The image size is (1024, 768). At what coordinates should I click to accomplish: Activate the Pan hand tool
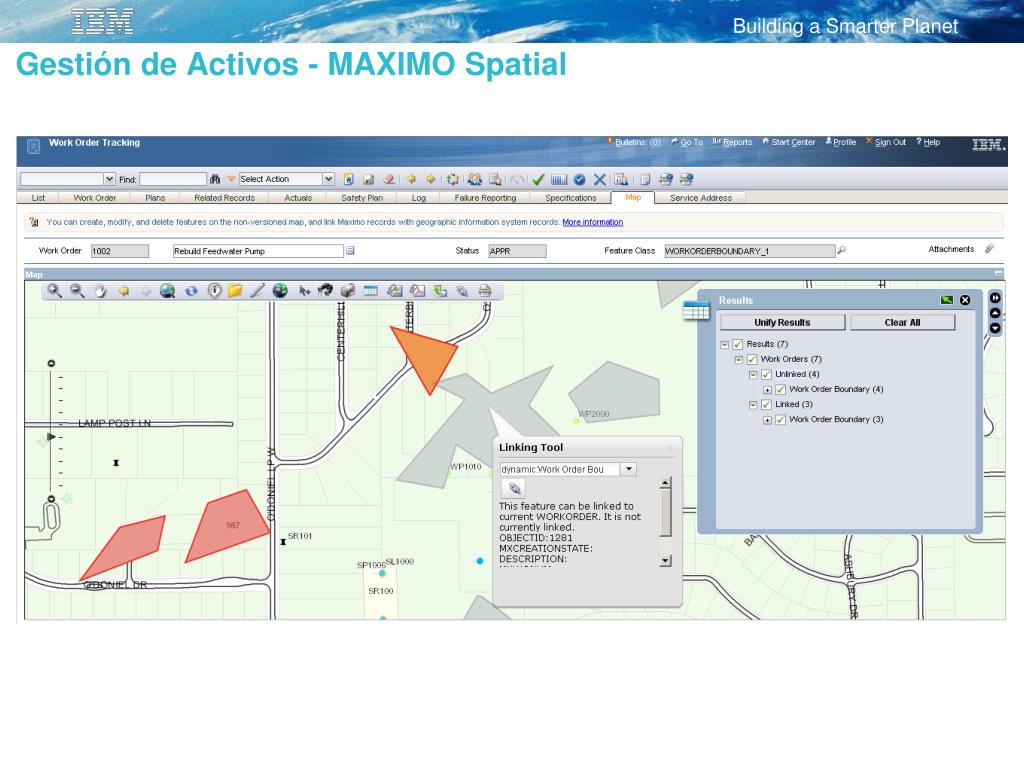tap(100, 291)
